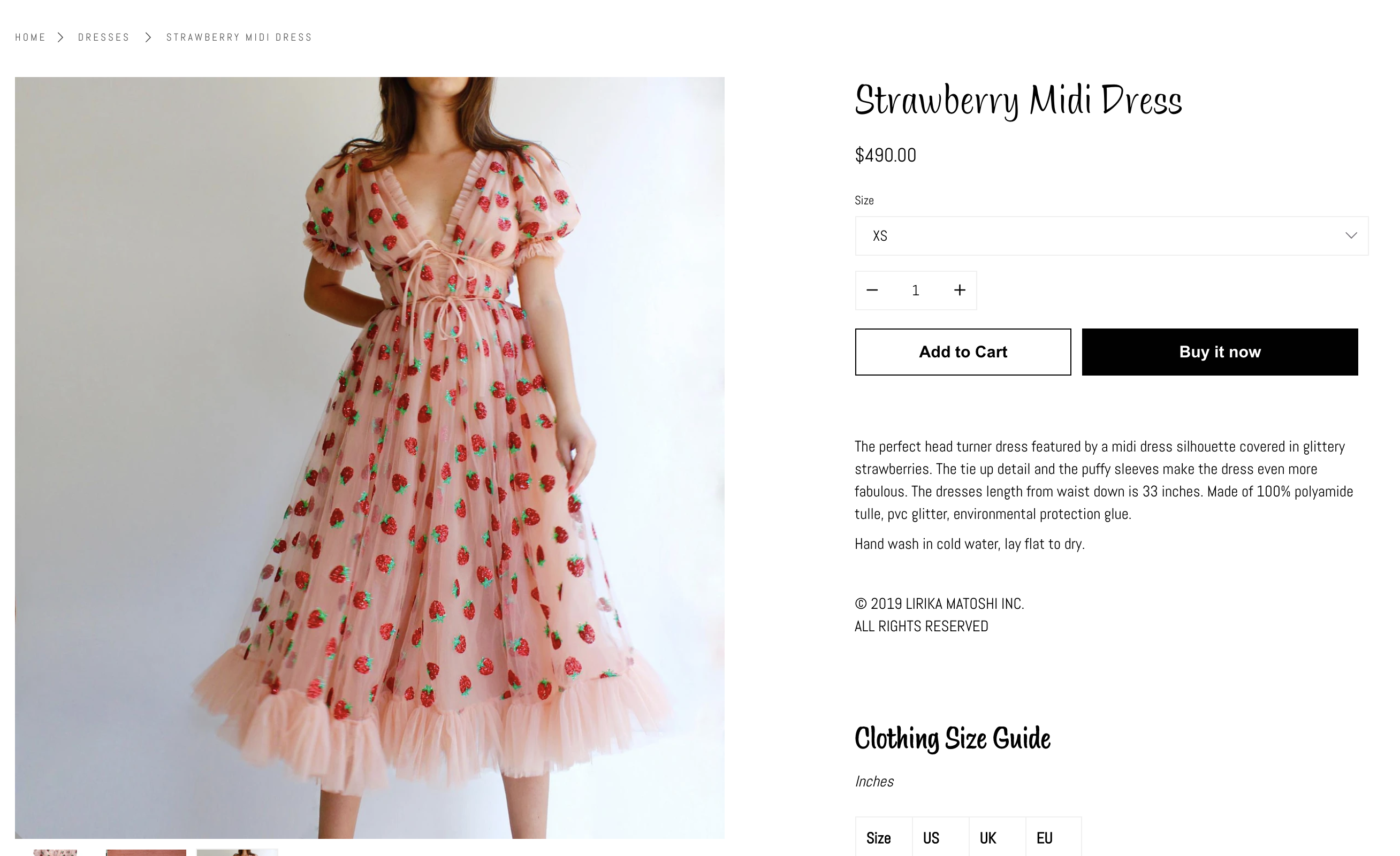Click the US column header in size table
Image resolution: width=1400 pixels, height=856 pixels.
pyautogui.click(x=931, y=838)
